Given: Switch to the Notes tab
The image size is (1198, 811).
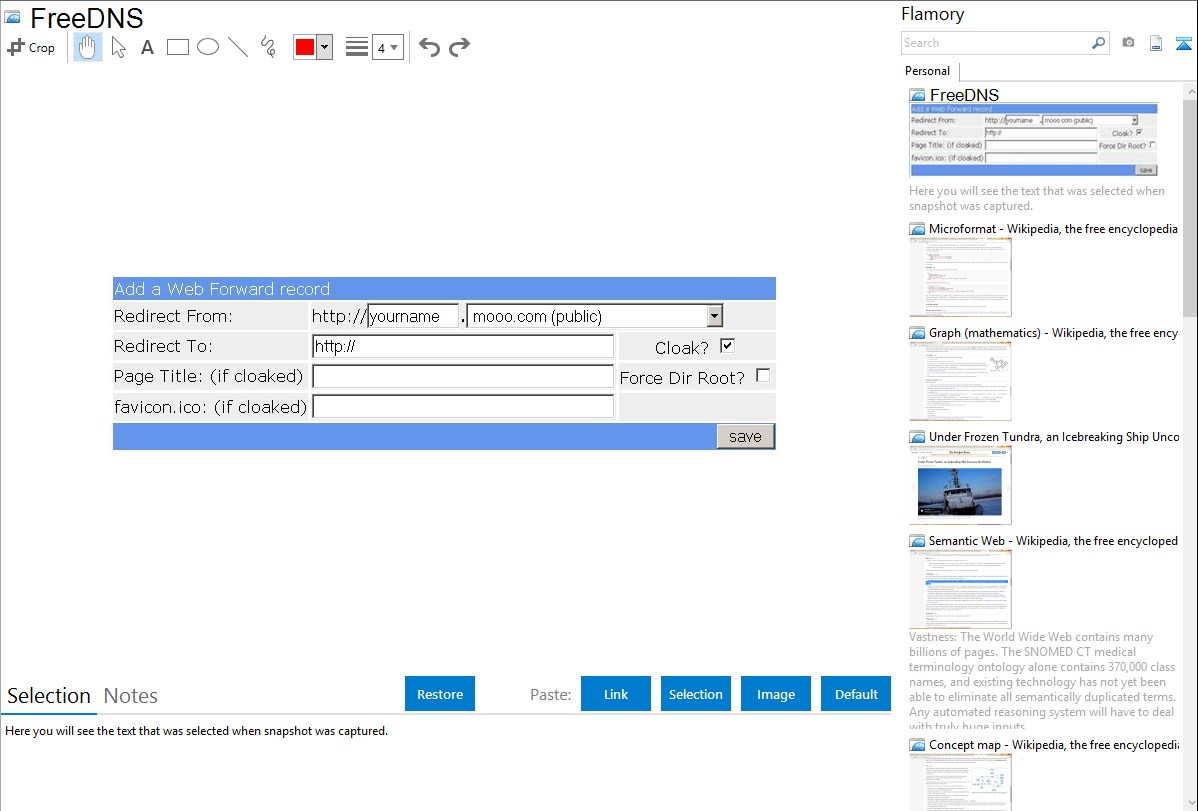Looking at the screenshot, I should (131, 696).
